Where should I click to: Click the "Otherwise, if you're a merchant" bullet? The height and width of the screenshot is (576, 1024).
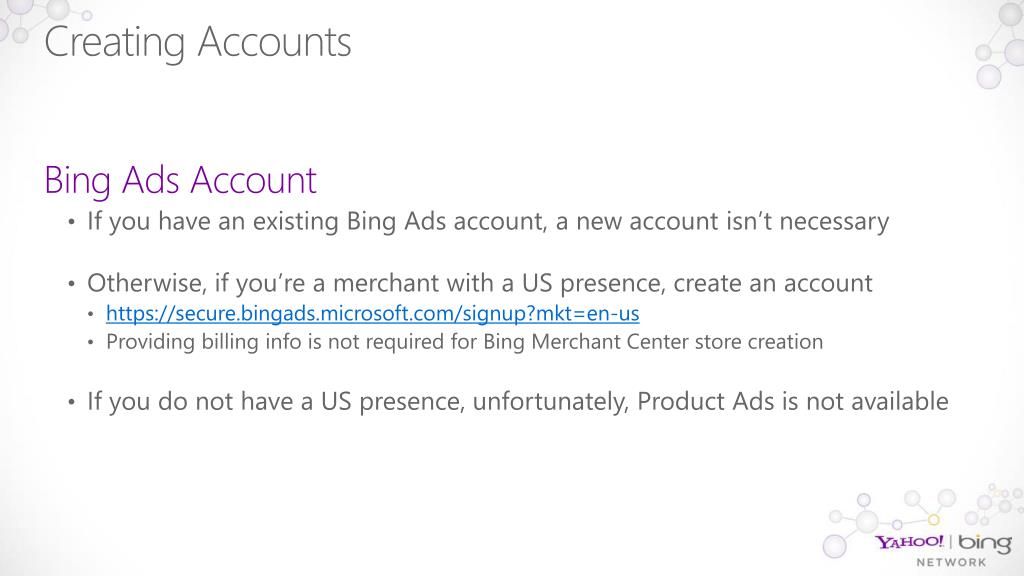click(x=479, y=283)
